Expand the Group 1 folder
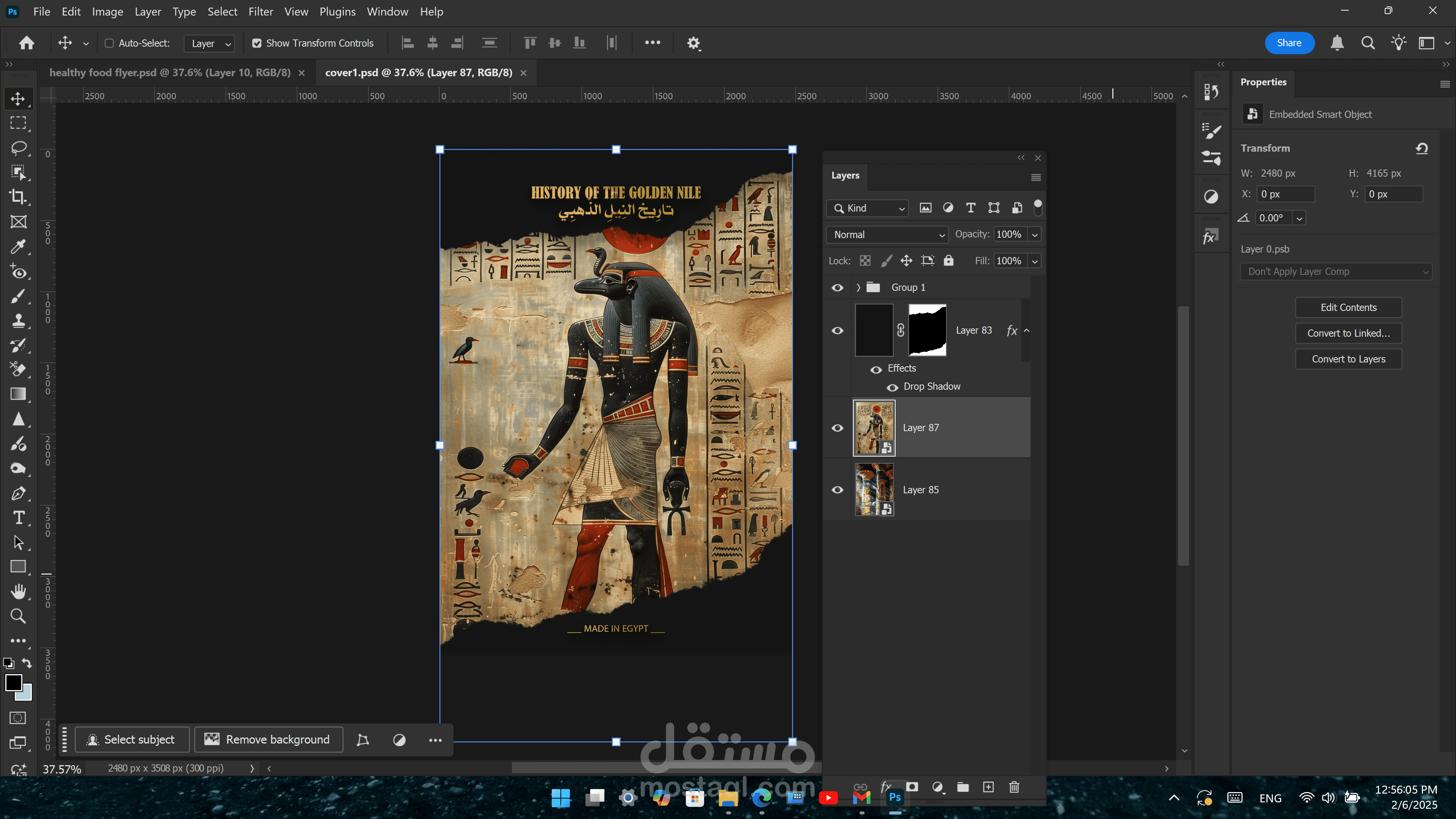Screen dimensions: 1456x819 [x=858, y=288]
